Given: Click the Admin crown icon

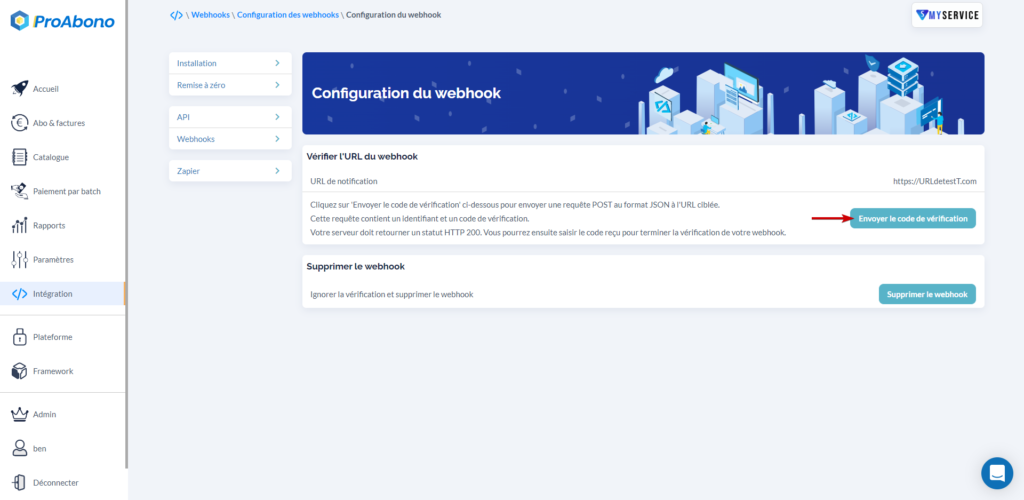Looking at the screenshot, I should [20, 414].
